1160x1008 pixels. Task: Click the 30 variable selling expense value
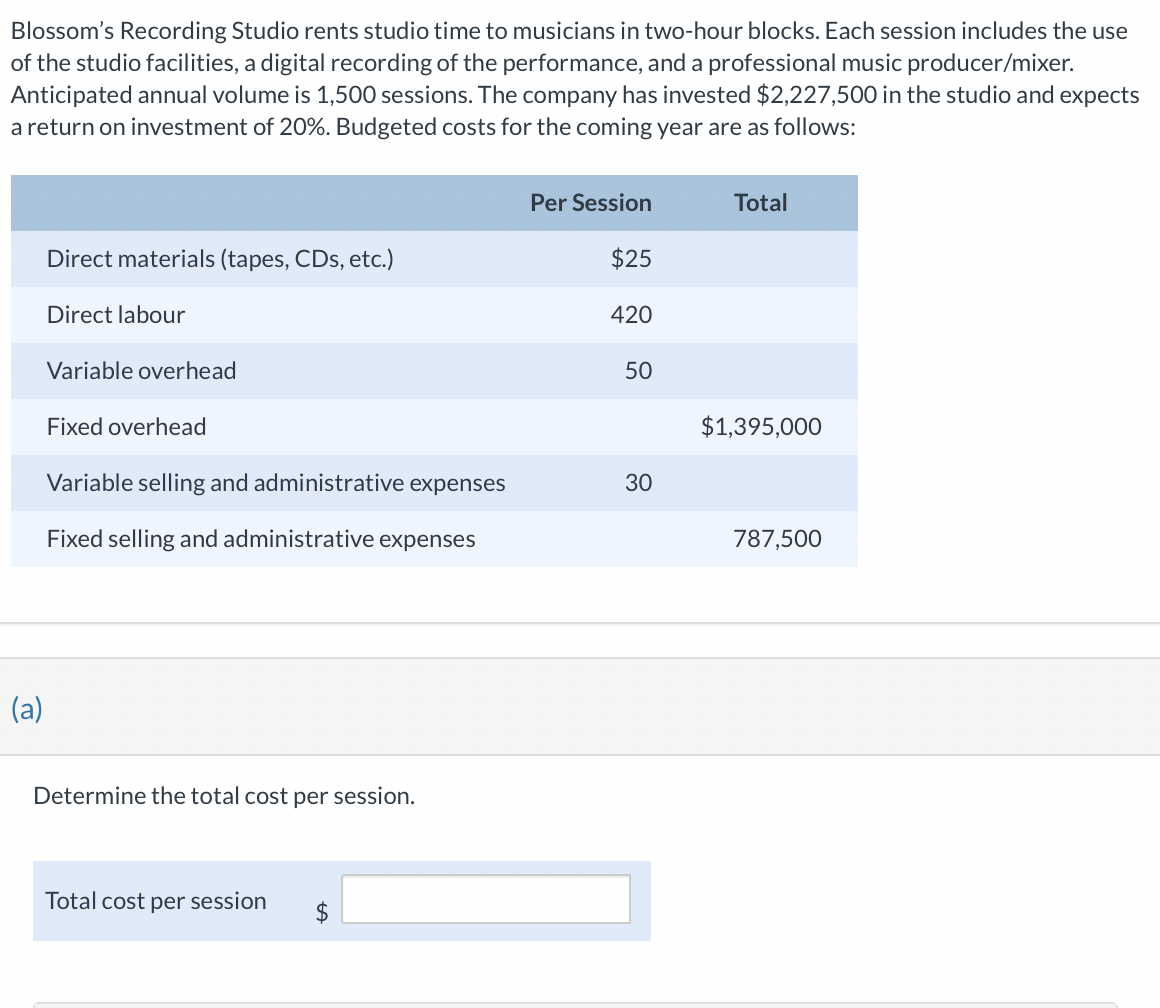pyautogui.click(x=638, y=483)
